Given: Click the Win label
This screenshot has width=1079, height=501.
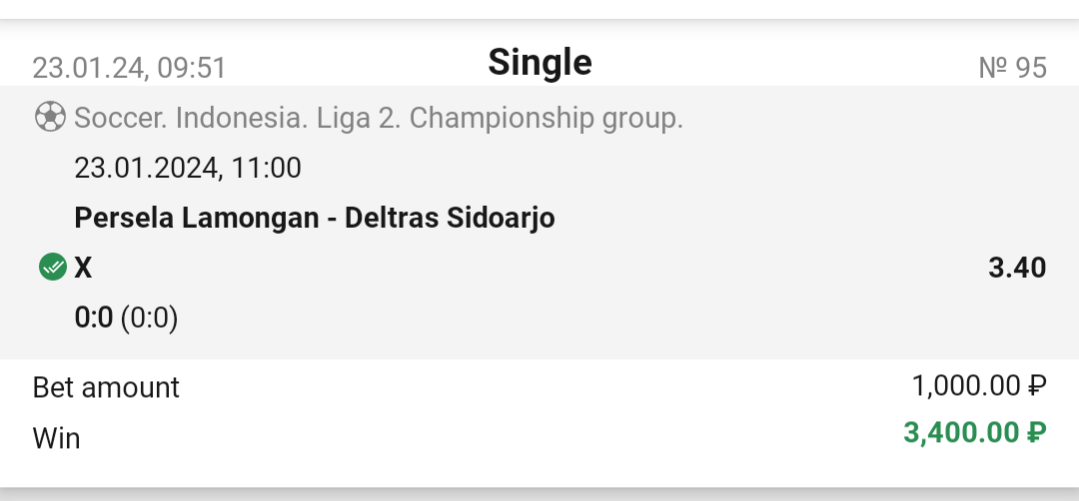Looking at the screenshot, I should pyautogui.click(x=56, y=438).
